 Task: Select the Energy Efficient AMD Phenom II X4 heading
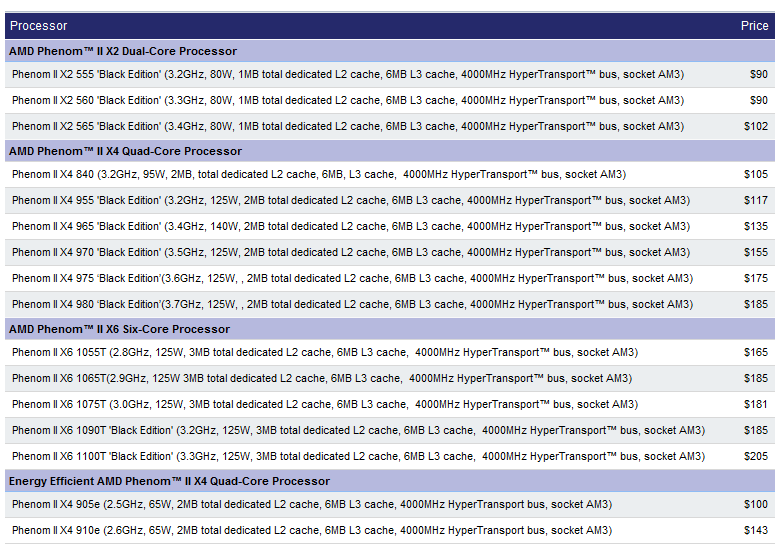[x=390, y=481]
